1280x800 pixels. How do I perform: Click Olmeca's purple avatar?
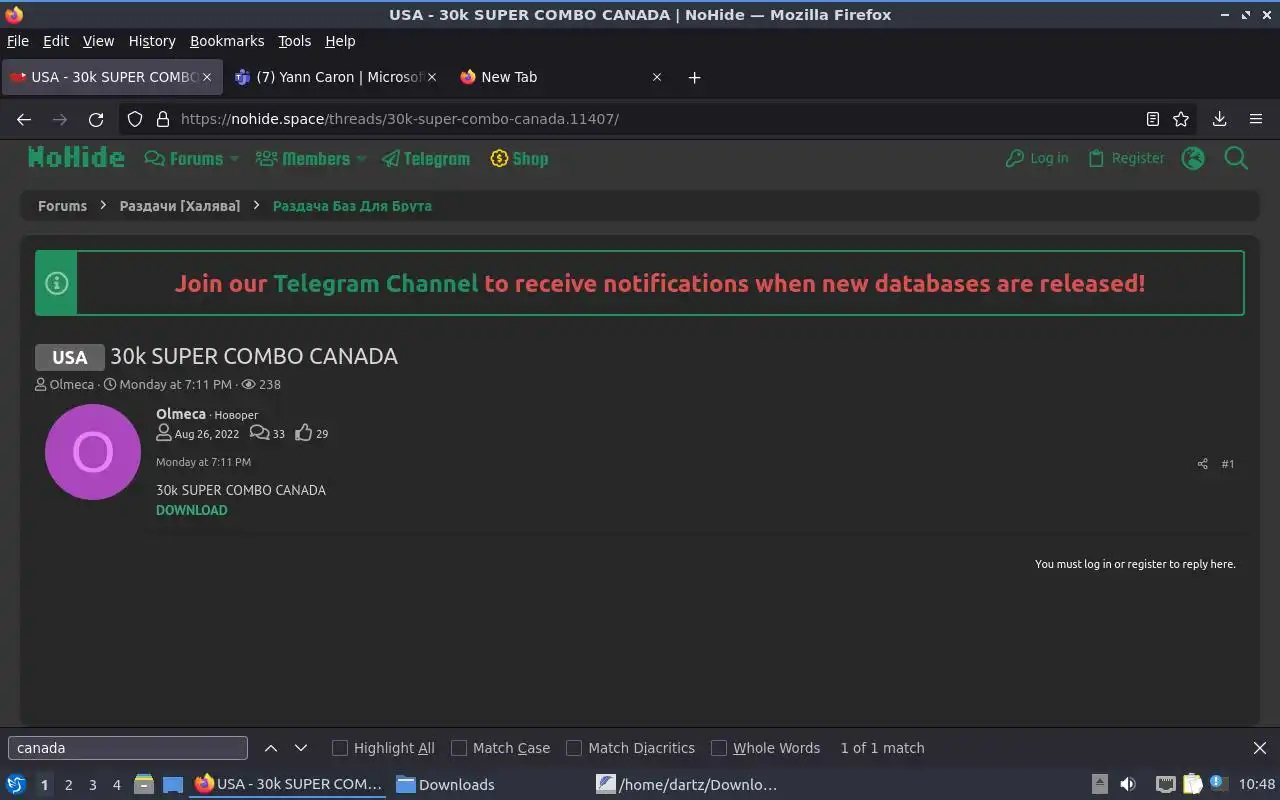(93, 452)
